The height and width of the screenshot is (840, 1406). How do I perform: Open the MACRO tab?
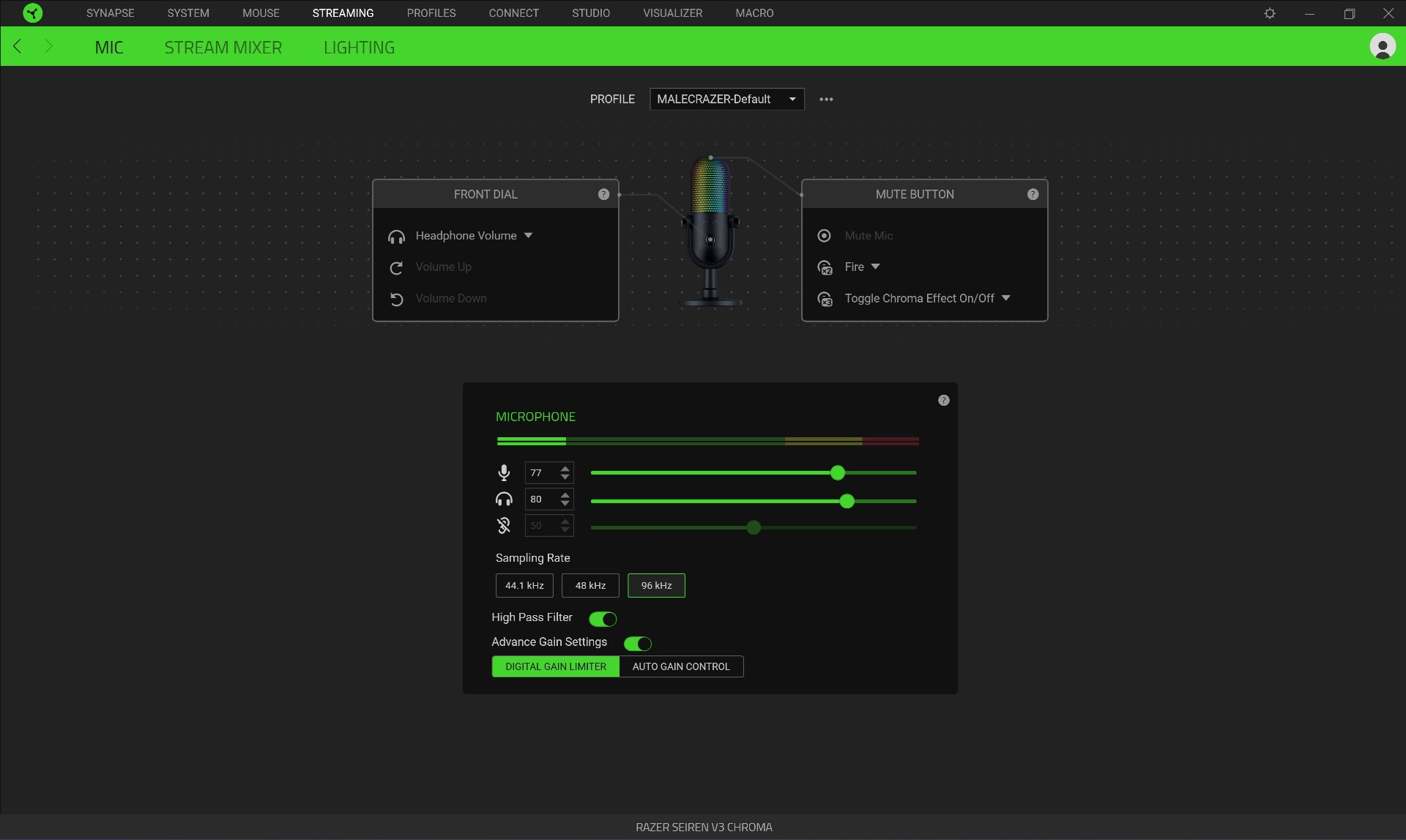coord(754,13)
